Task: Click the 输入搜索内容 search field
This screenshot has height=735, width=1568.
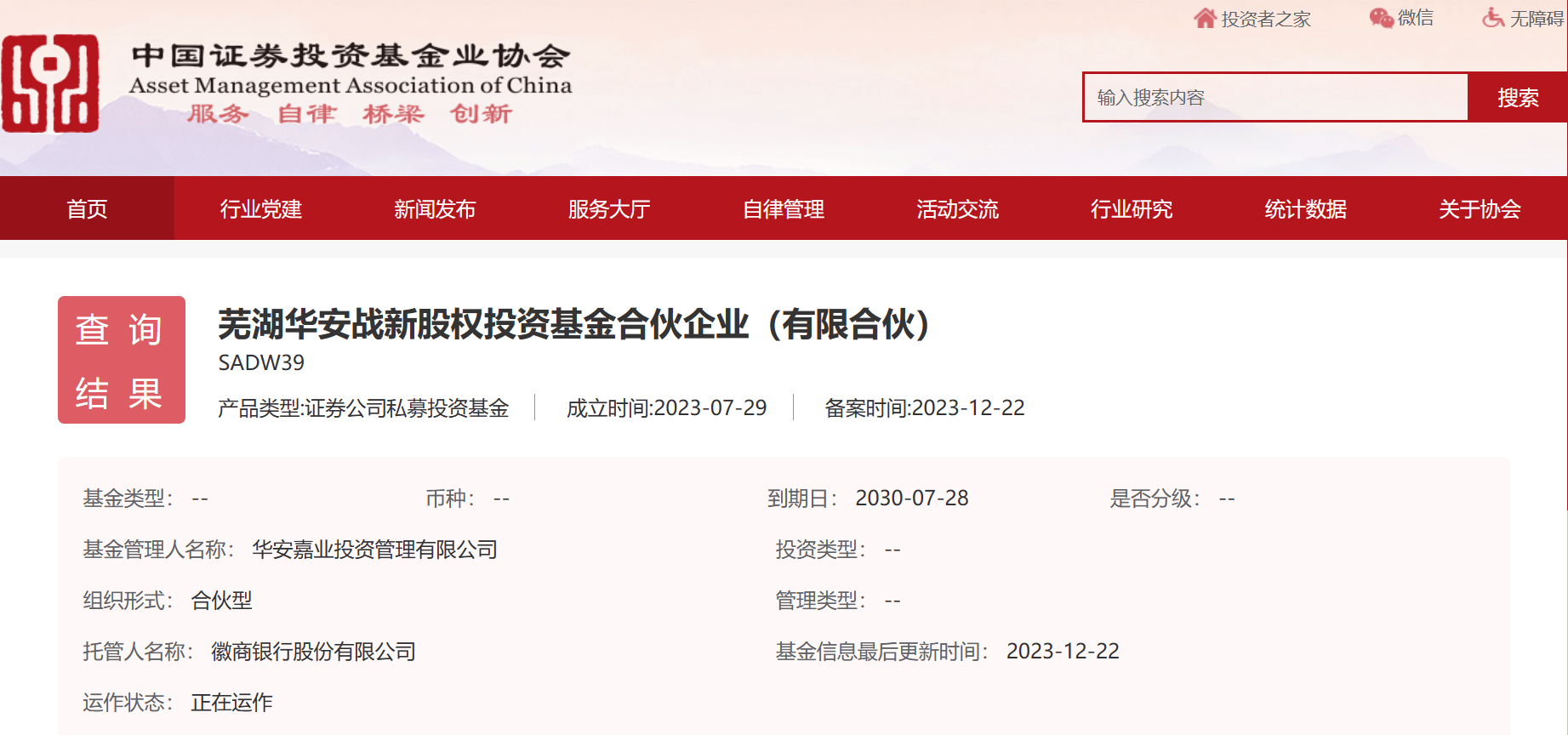Action: click(x=1275, y=97)
